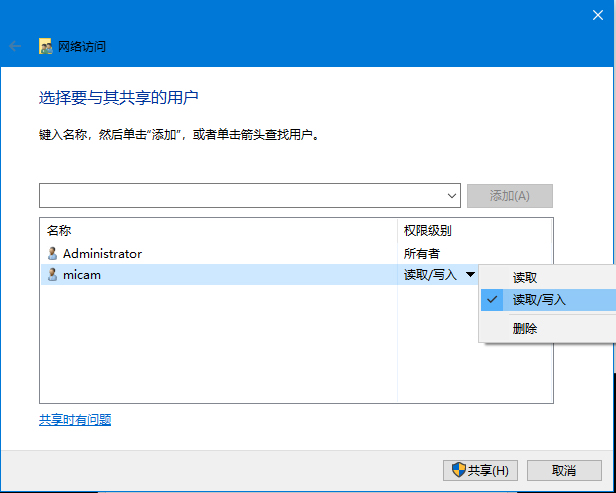This screenshot has height=493, width=616.
Task: Choose 读取 permission from the menu
Action: pyautogui.click(x=548, y=278)
